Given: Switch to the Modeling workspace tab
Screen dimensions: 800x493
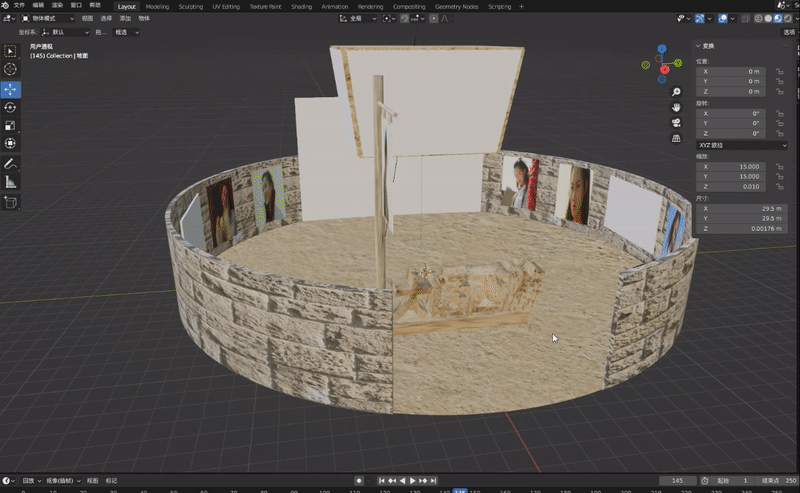Looking at the screenshot, I should (157, 7).
